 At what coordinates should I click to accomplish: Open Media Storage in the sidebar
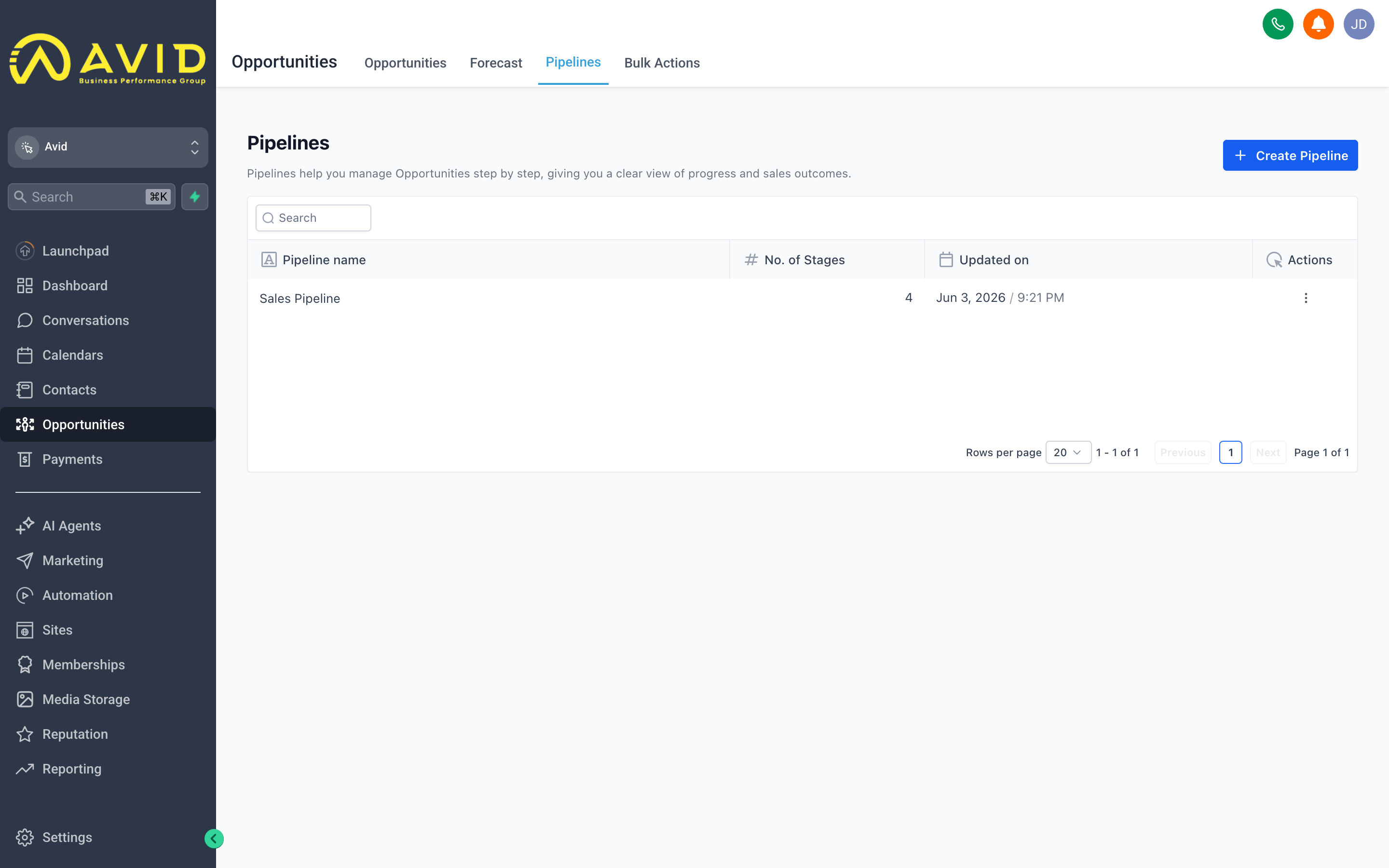pyautogui.click(x=108, y=699)
